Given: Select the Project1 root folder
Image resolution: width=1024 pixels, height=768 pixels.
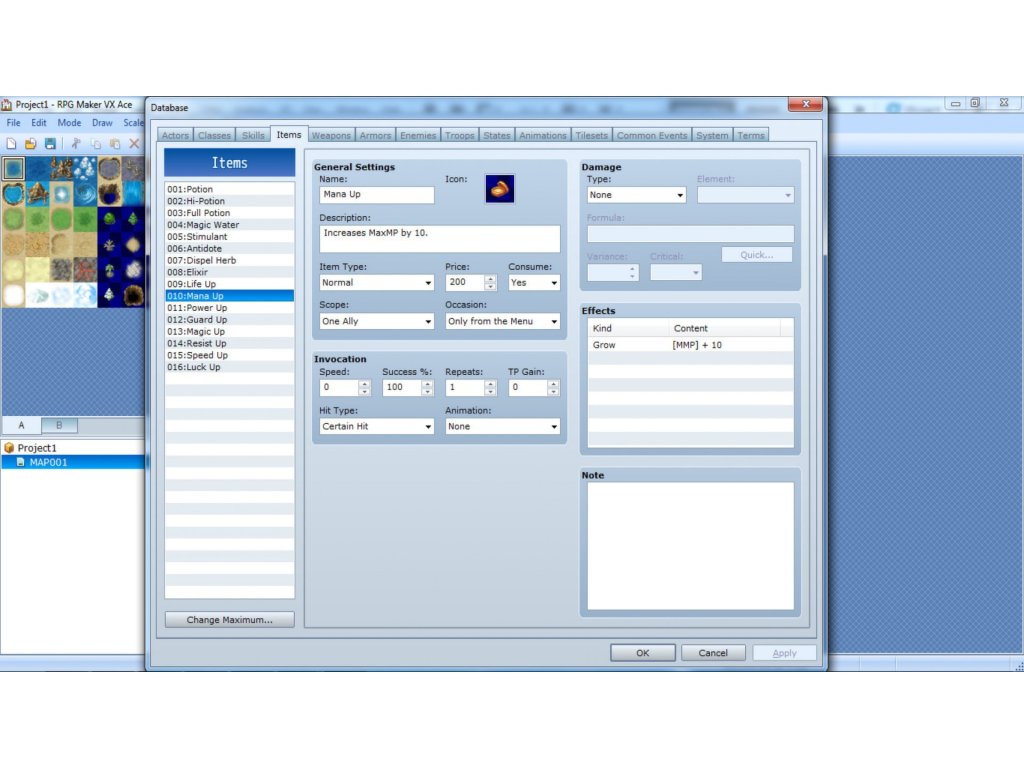Looking at the screenshot, I should [x=37, y=448].
